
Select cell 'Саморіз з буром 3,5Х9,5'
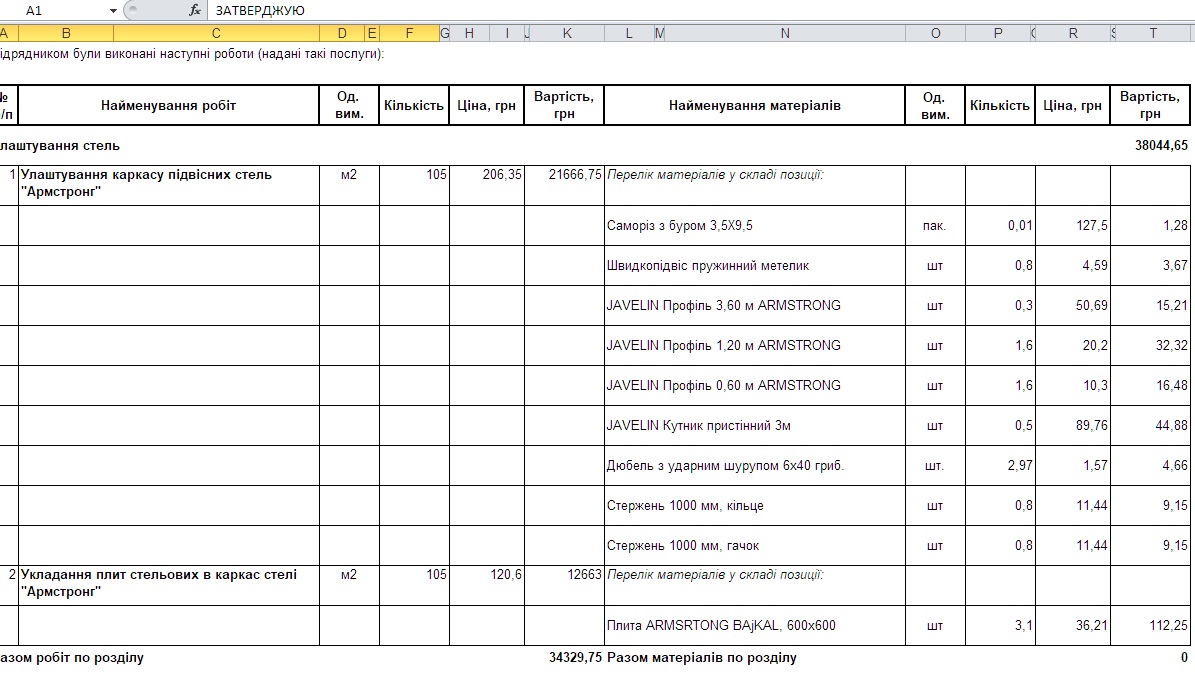coord(754,226)
